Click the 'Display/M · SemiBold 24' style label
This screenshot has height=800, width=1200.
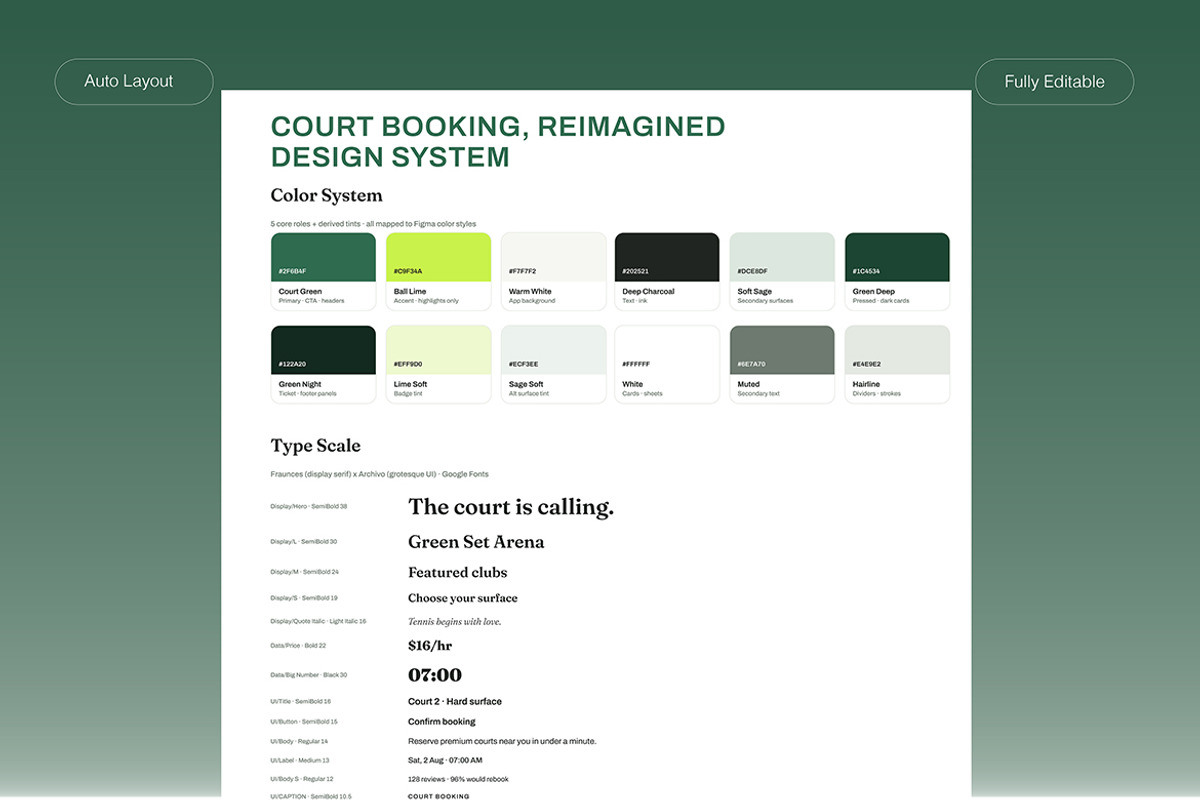click(x=305, y=572)
